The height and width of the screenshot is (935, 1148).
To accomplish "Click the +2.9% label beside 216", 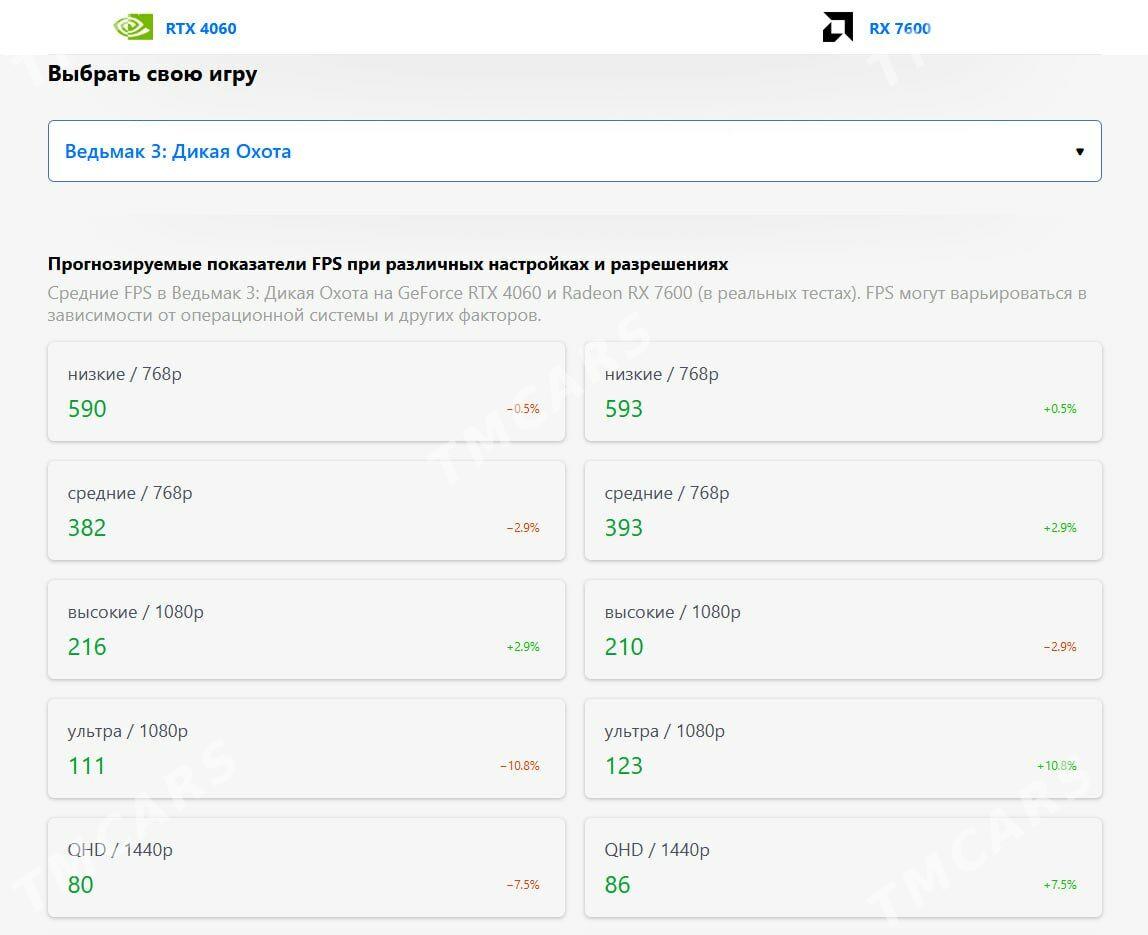I will [523, 647].
